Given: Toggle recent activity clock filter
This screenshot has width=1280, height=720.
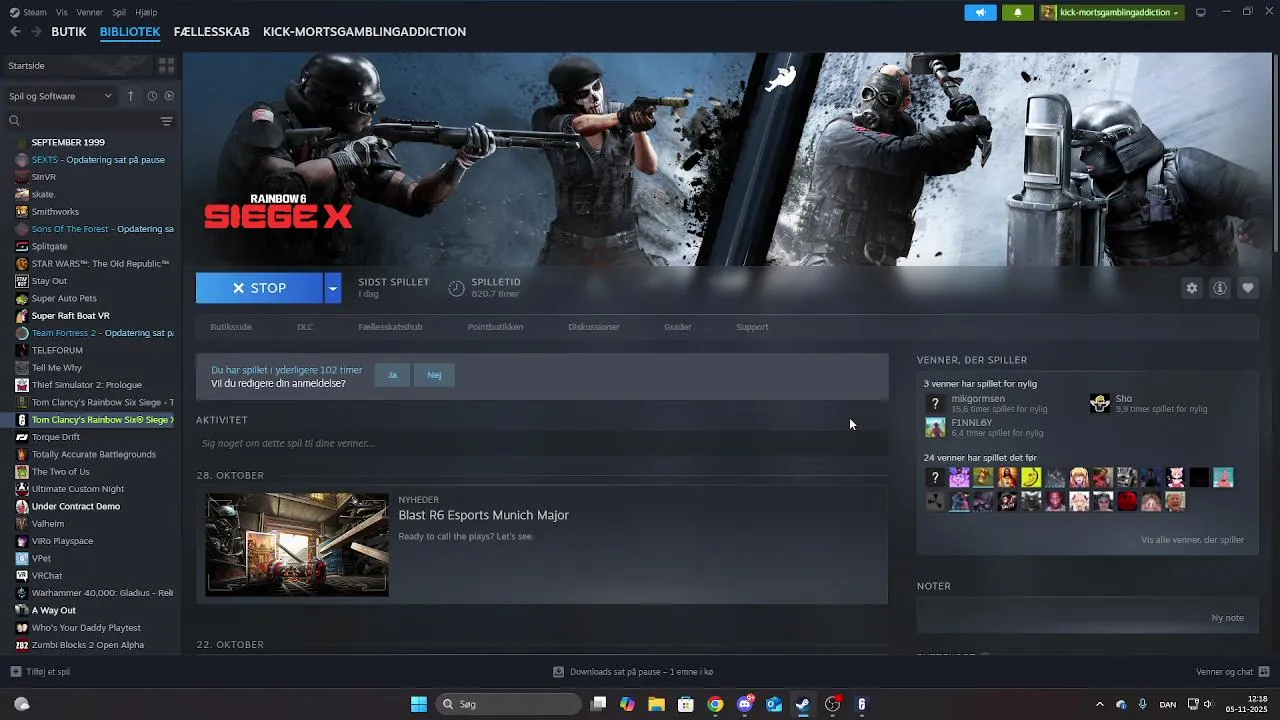Looking at the screenshot, I should (x=152, y=96).
